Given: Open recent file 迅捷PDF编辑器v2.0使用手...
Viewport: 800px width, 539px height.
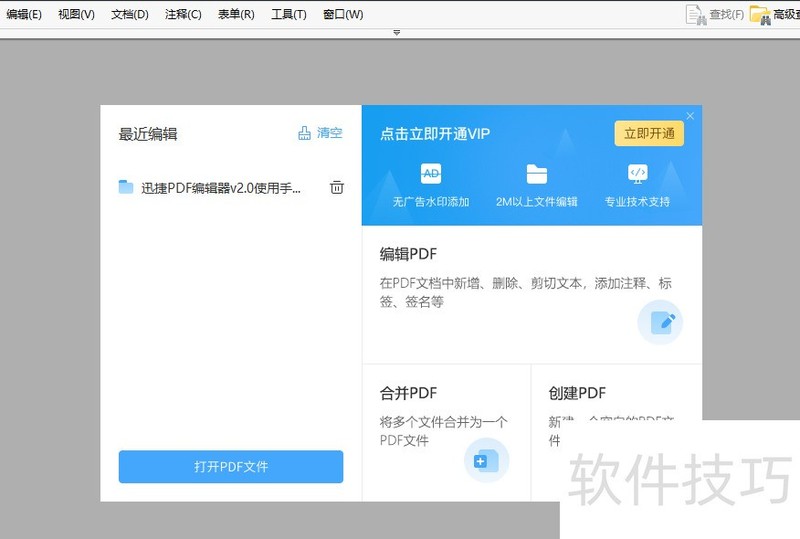Looking at the screenshot, I should [221, 188].
